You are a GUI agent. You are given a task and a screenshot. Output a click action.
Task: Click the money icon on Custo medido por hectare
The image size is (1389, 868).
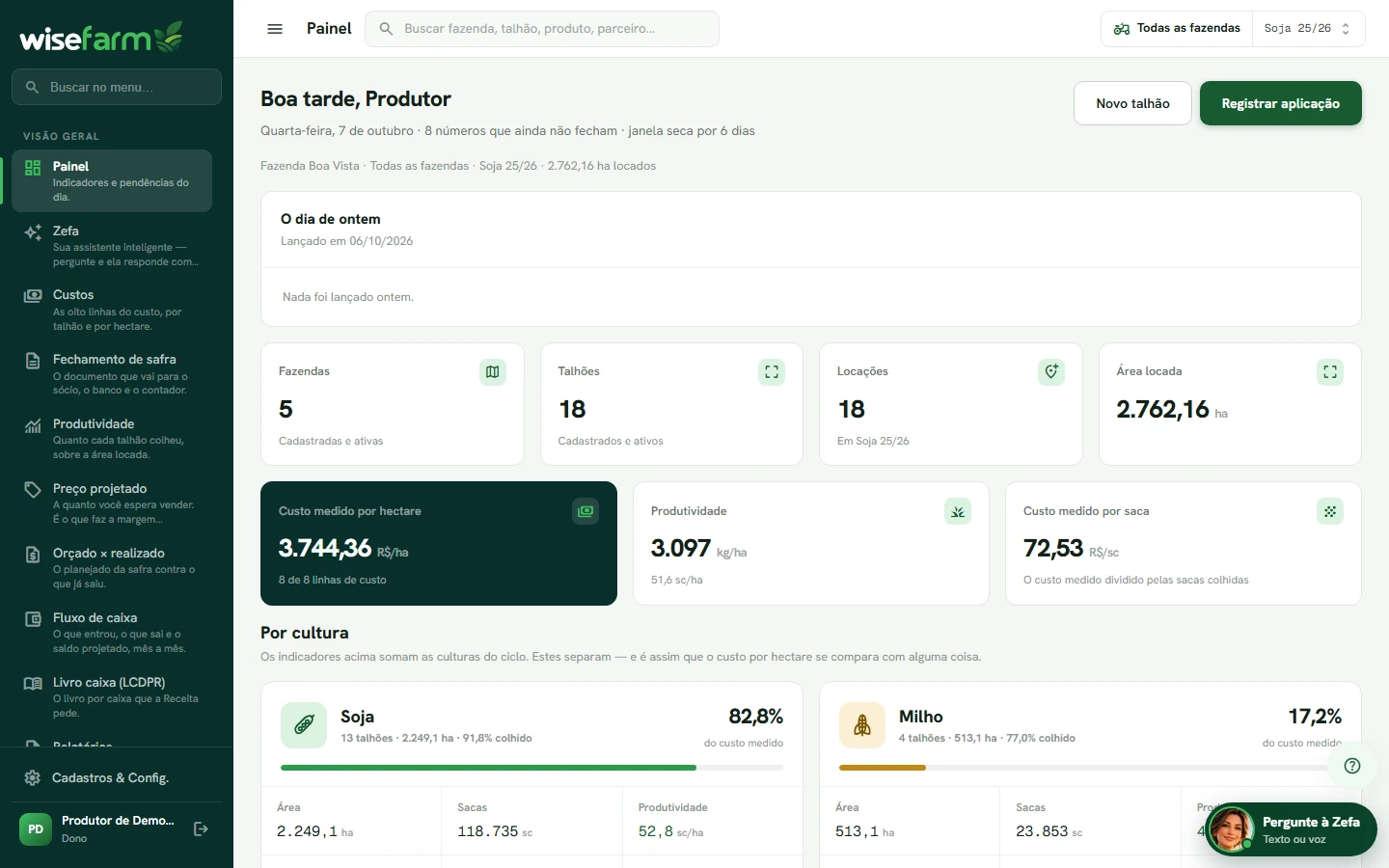click(586, 511)
